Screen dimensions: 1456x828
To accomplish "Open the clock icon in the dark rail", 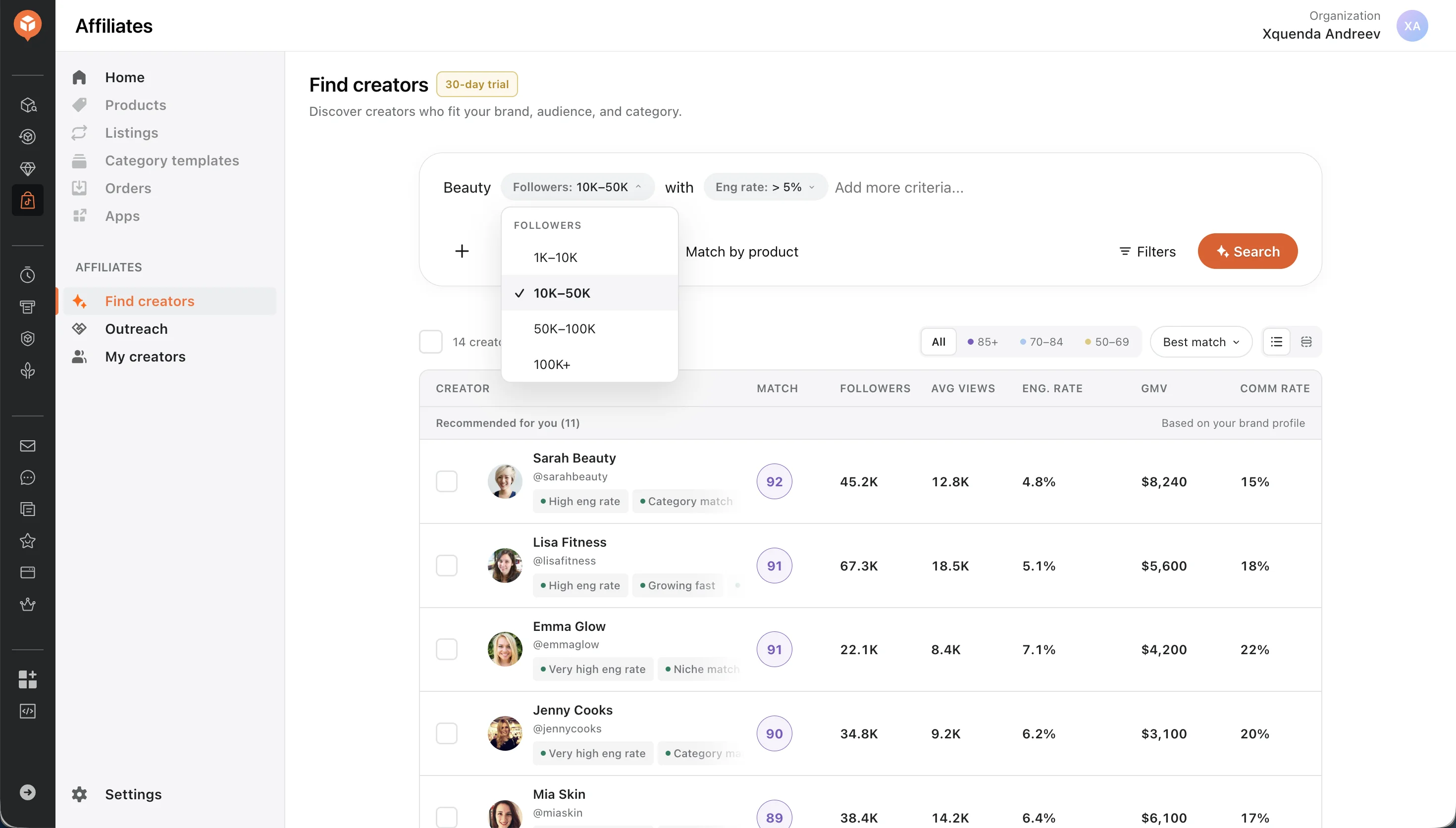I will [27, 275].
